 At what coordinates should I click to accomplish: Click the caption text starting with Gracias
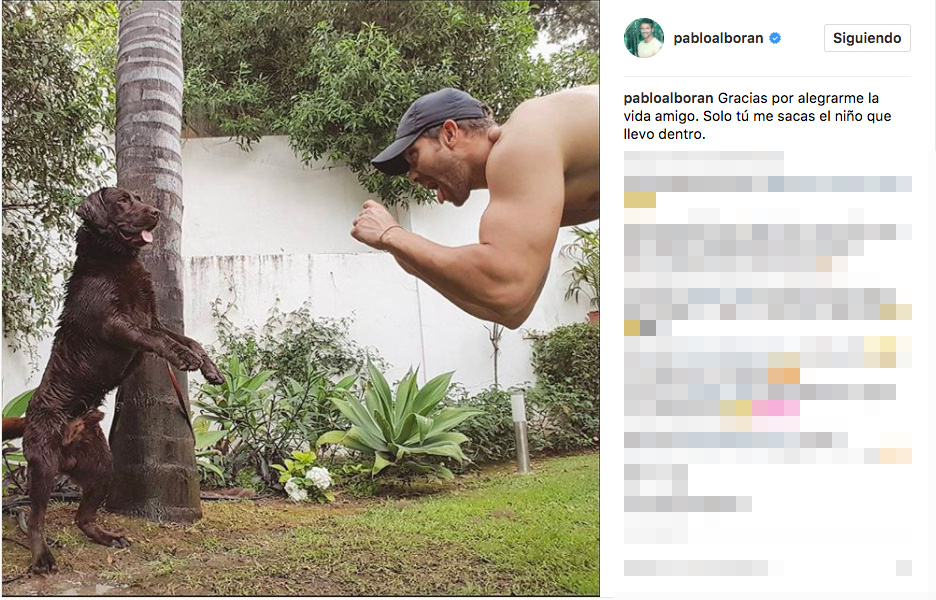point(758,116)
